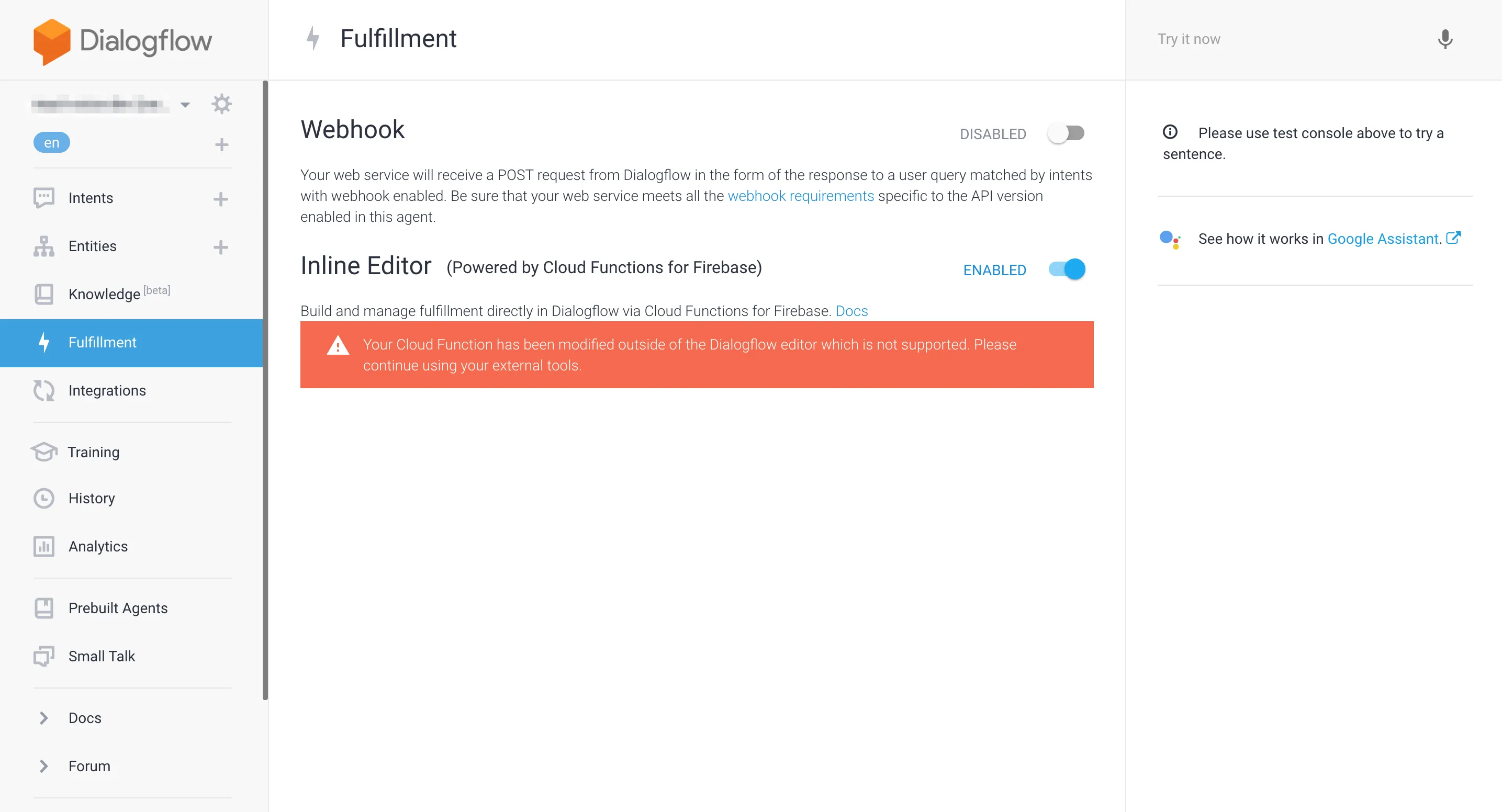Enable the Webhook toggle
The image size is (1502, 812).
(x=1066, y=133)
